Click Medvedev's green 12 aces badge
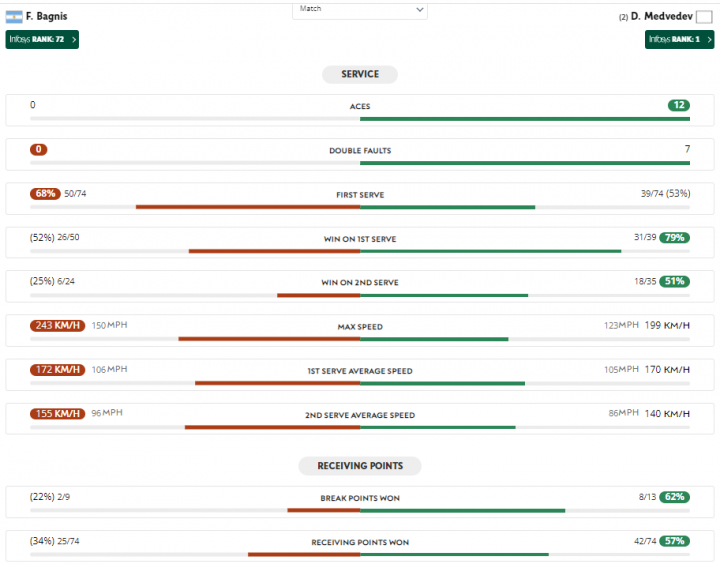Viewport: 720px width, 564px height. click(679, 105)
